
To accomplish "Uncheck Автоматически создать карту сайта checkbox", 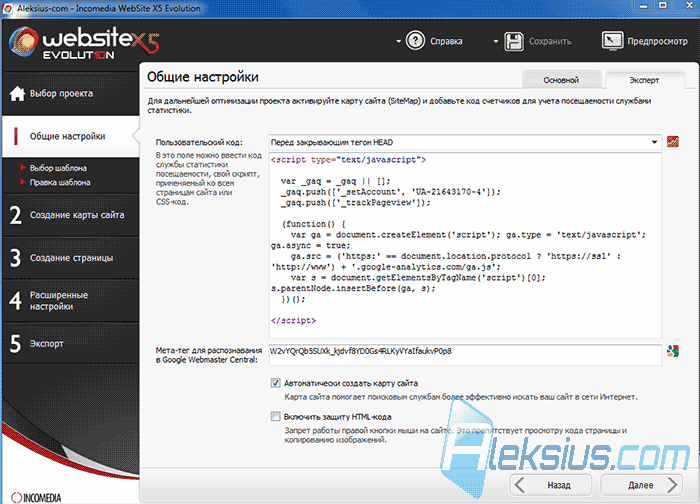I will click(x=275, y=383).
